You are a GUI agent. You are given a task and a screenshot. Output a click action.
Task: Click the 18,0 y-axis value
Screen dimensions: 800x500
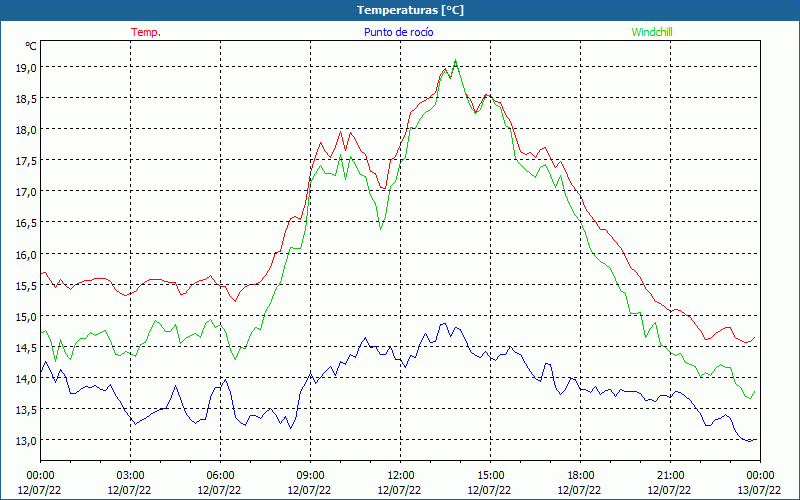(x=27, y=129)
